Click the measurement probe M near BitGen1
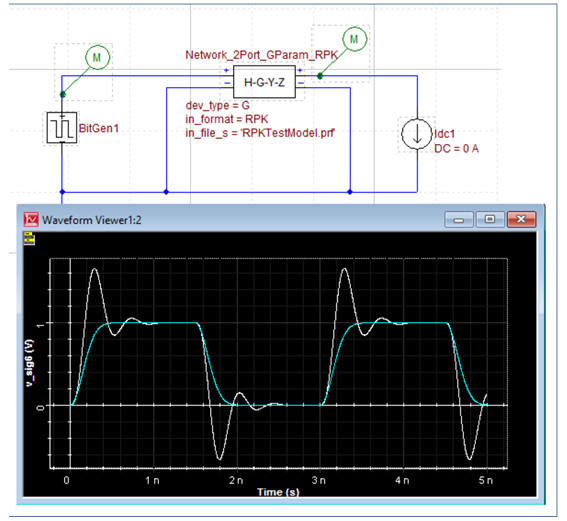567x521 pixels. pos(97,57)
